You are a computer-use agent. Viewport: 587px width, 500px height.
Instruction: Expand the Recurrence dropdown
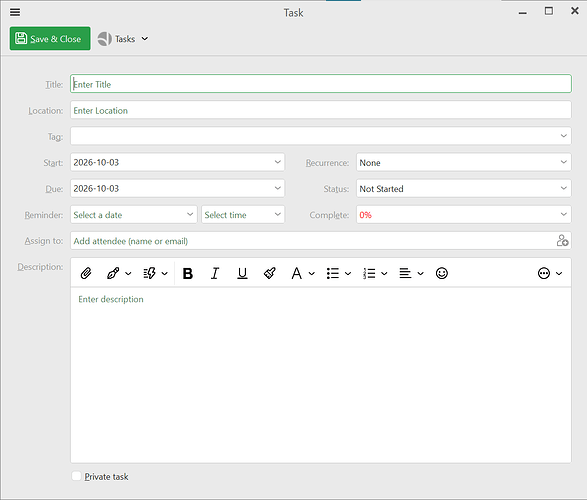(563, 162)
